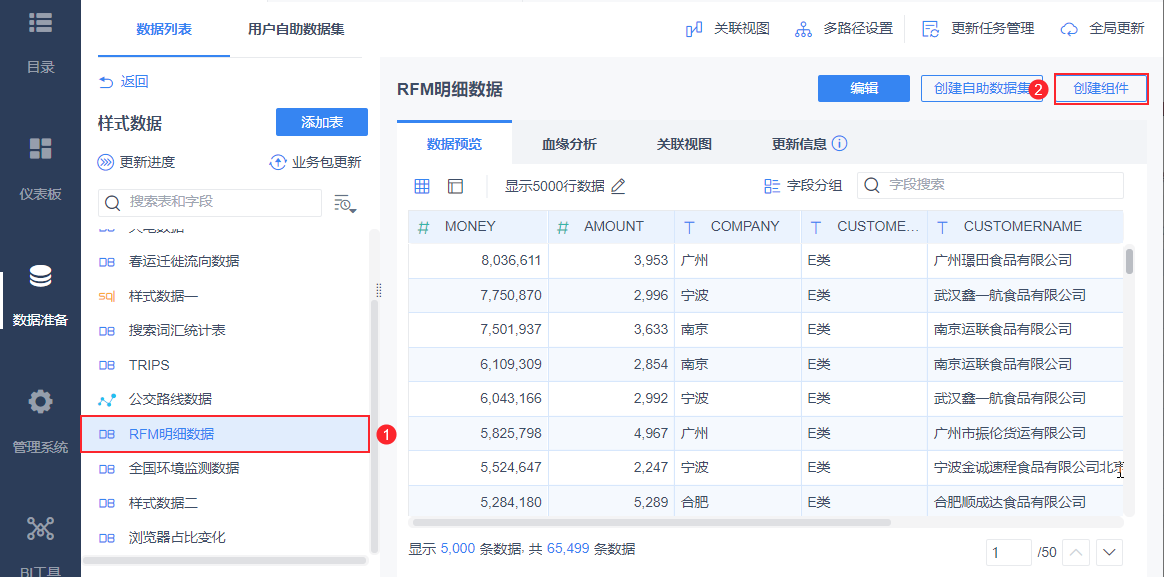Click the 字段搜索 input field
1164x577 pixels.
coord(990,186)
